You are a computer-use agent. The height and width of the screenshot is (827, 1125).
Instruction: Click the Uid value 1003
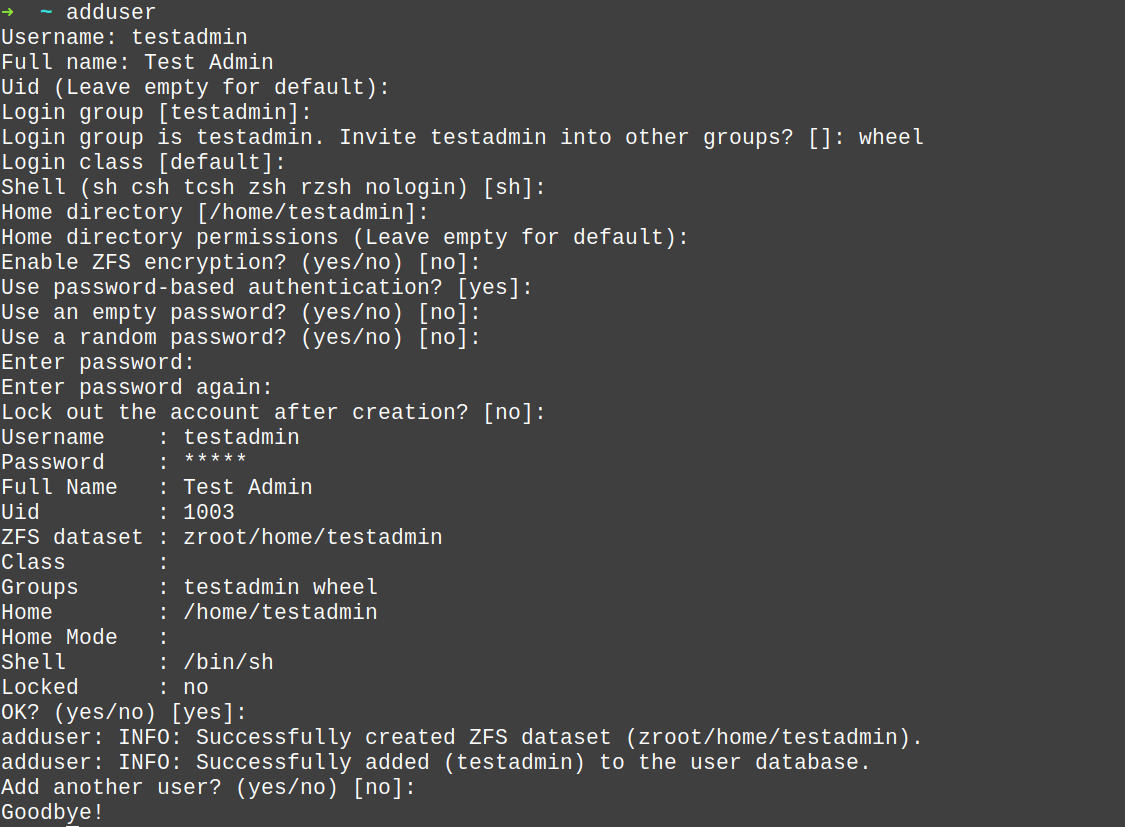coord(209,512)
